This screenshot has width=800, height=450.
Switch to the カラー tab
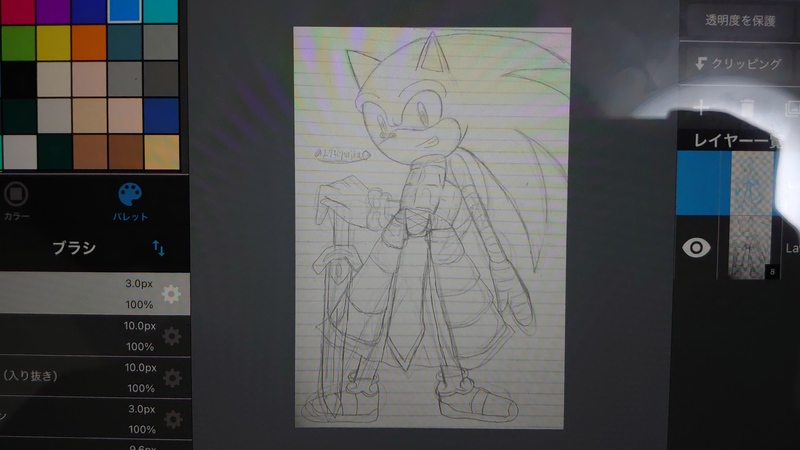pos(16,202)
